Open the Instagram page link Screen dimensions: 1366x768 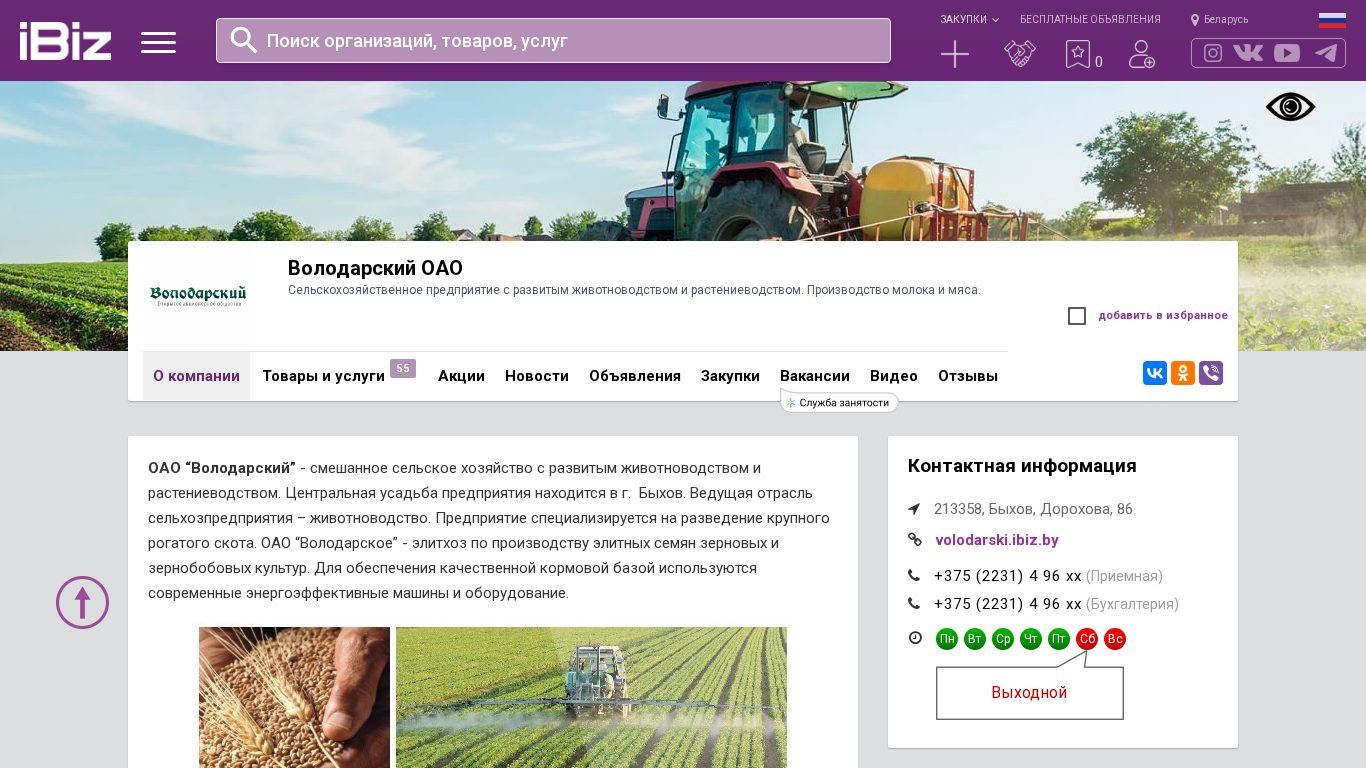(1213, 53)
